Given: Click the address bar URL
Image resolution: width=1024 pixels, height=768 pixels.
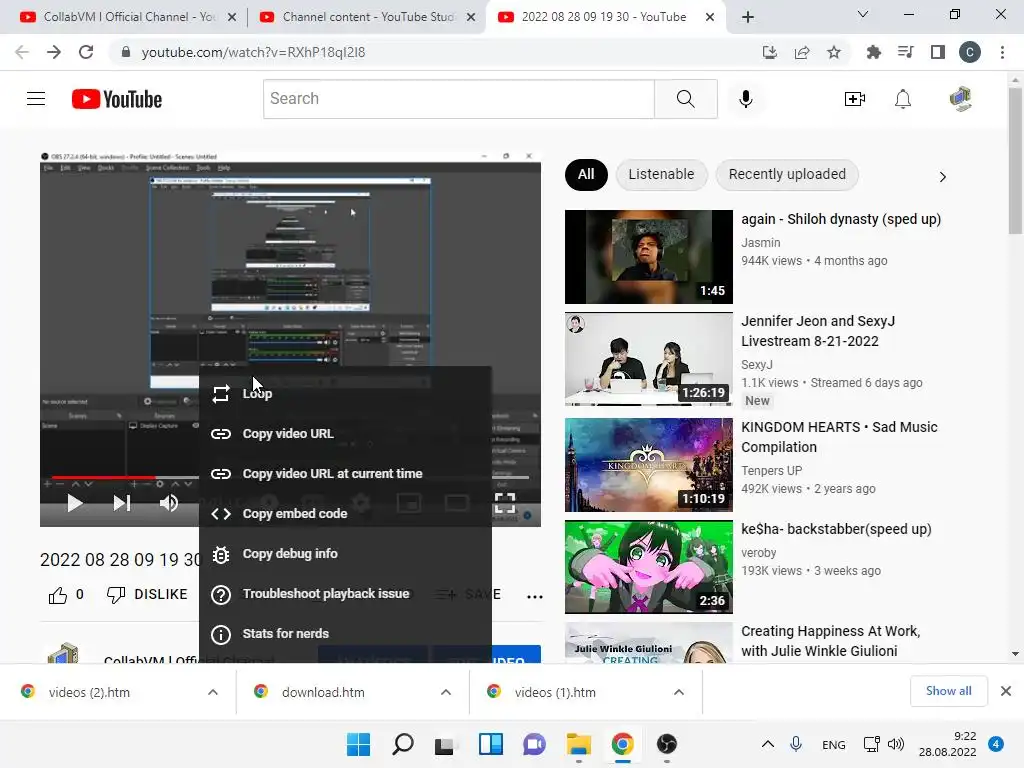Looking at the screenshot, I should click(253, 52).
